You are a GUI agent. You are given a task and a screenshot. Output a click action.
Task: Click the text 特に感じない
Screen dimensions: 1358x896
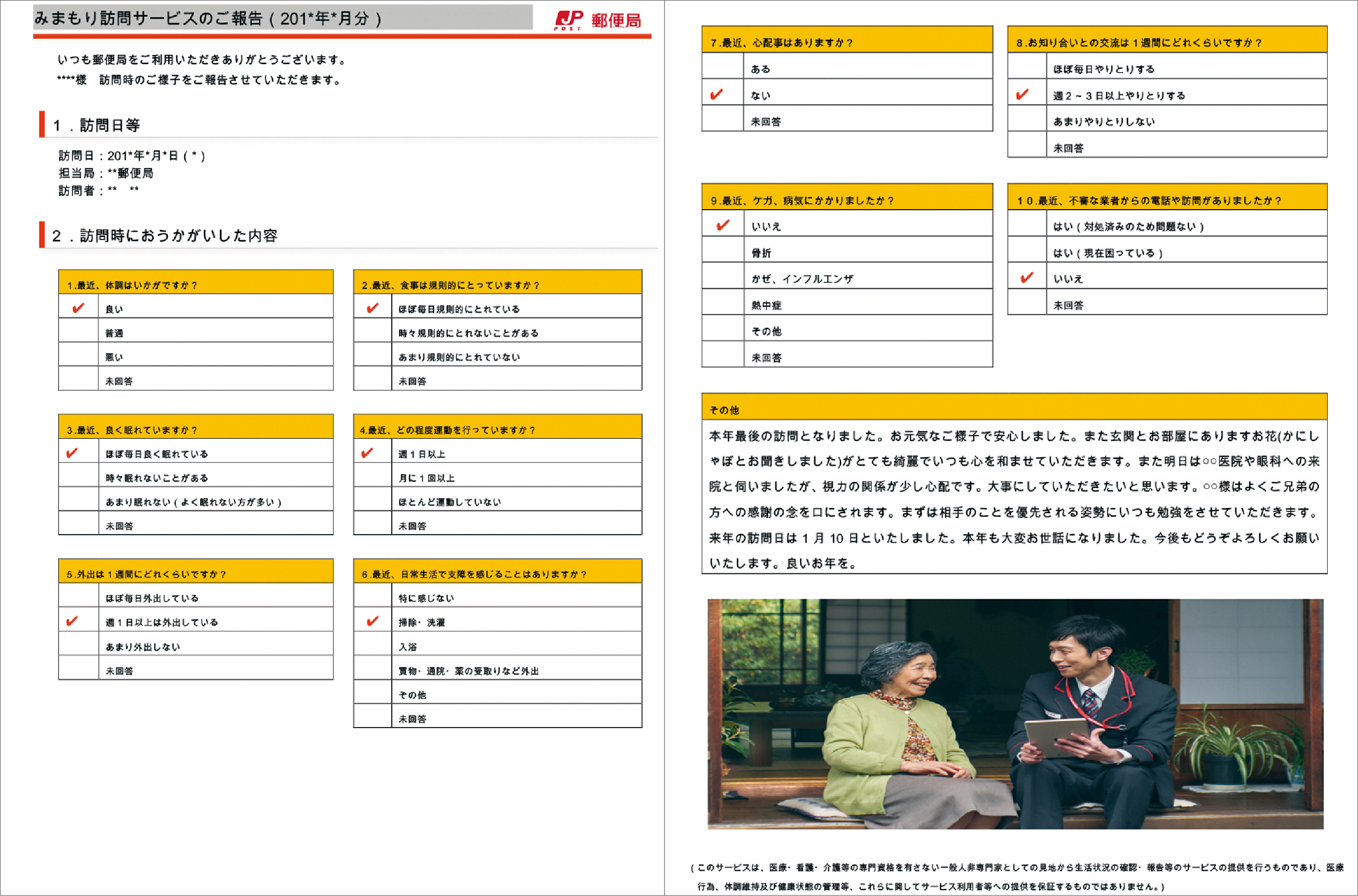426,598
